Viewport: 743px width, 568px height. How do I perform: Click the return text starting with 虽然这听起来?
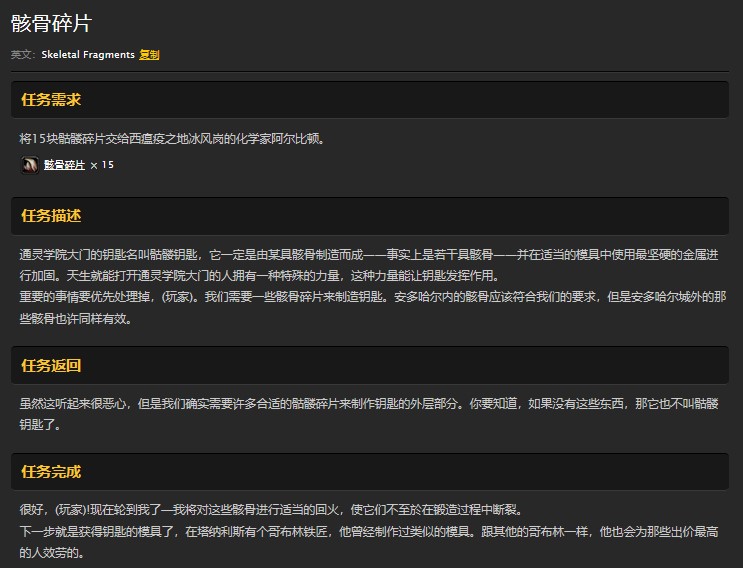click(x=370, y=404)
